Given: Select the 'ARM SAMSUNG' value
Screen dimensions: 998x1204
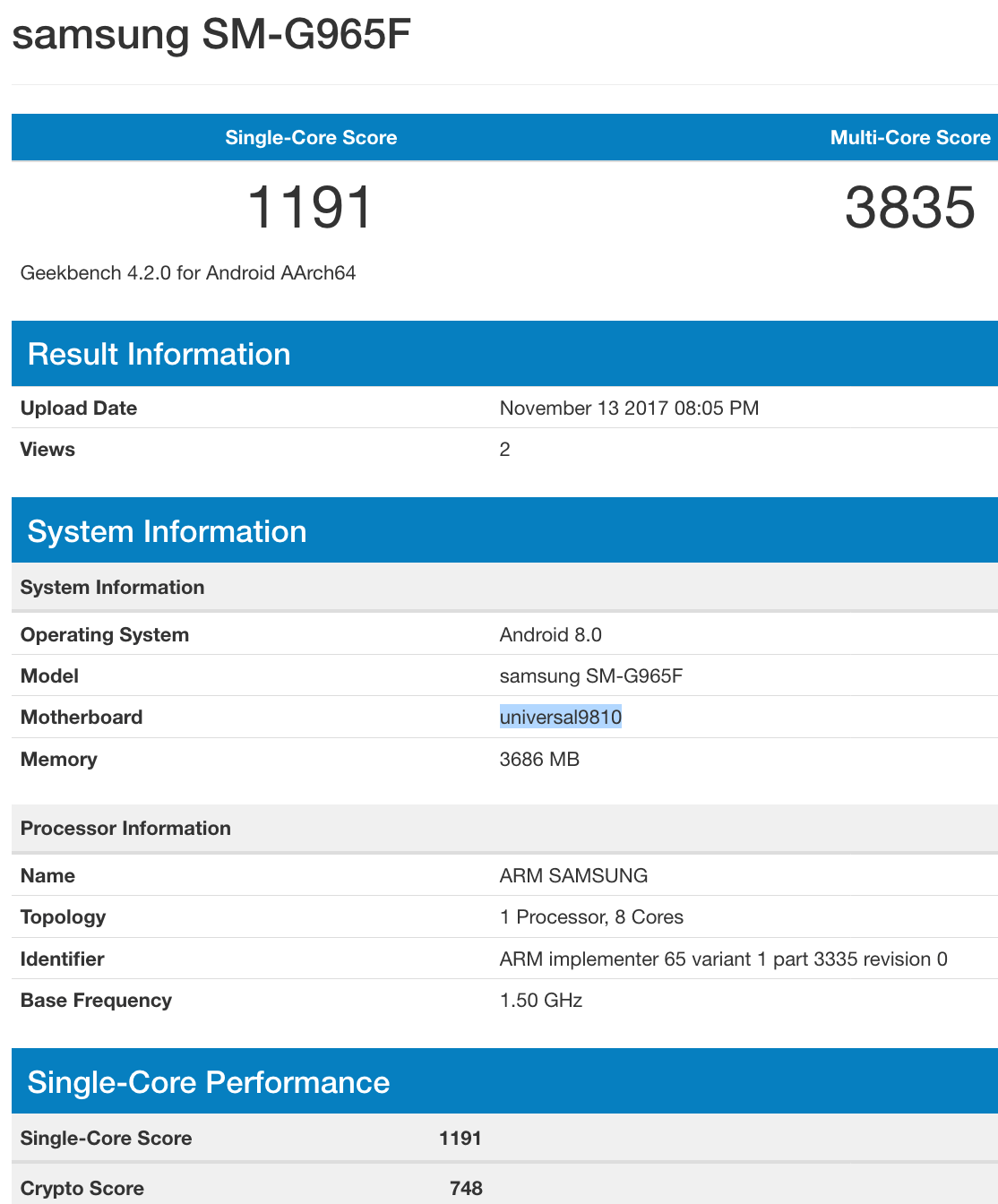Looking at the screenshot, I should [573, 876].
